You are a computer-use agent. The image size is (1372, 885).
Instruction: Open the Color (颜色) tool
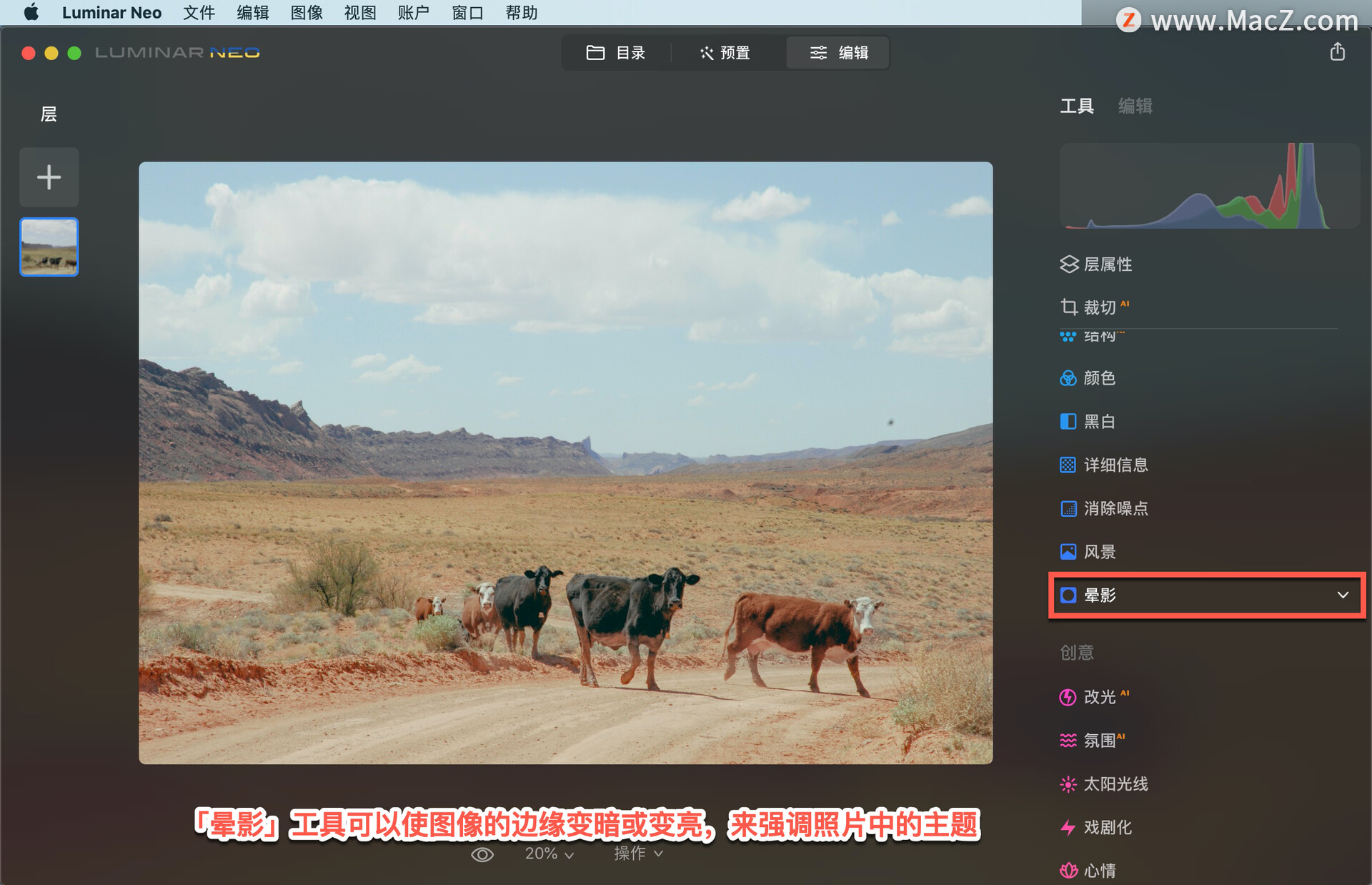(x=1088, y=378)
